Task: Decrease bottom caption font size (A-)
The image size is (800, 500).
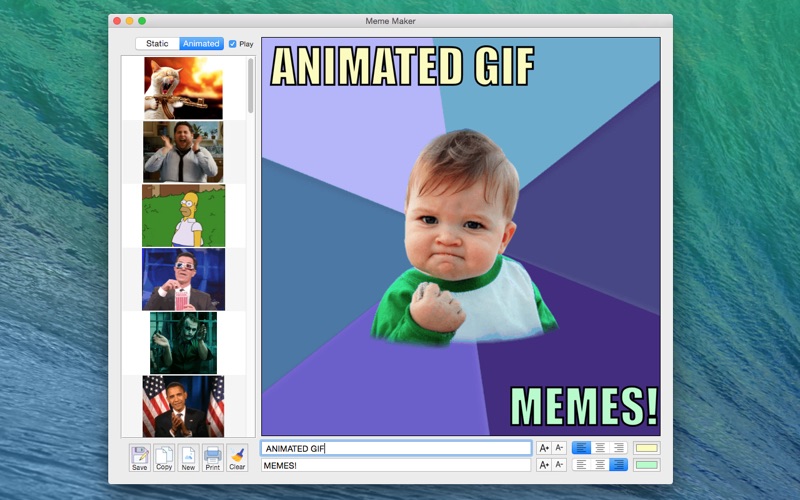Action: point(559,465)
